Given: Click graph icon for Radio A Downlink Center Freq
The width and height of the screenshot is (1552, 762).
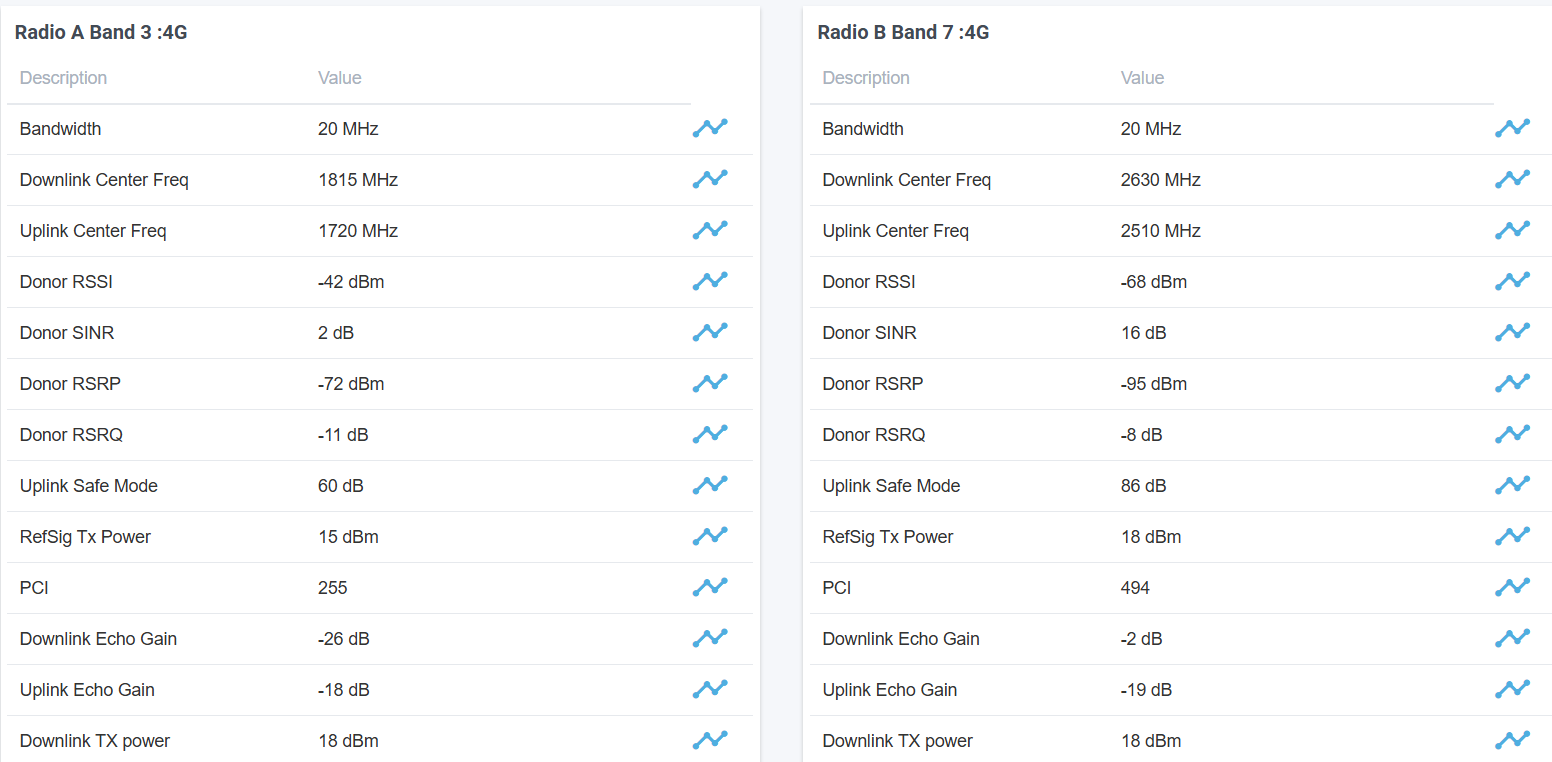Looking at the screenshot, I should pos(710,179).
